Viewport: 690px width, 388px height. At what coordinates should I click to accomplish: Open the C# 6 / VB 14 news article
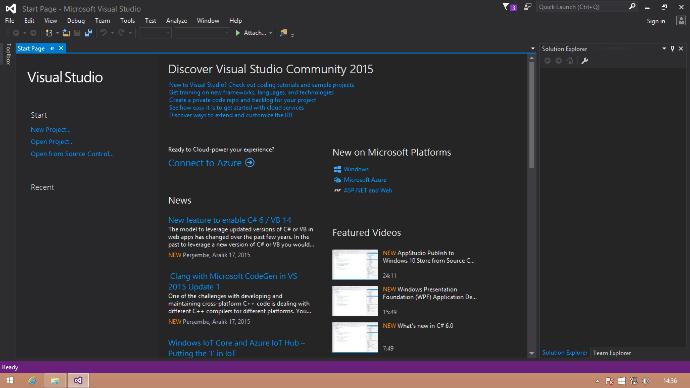230,220
